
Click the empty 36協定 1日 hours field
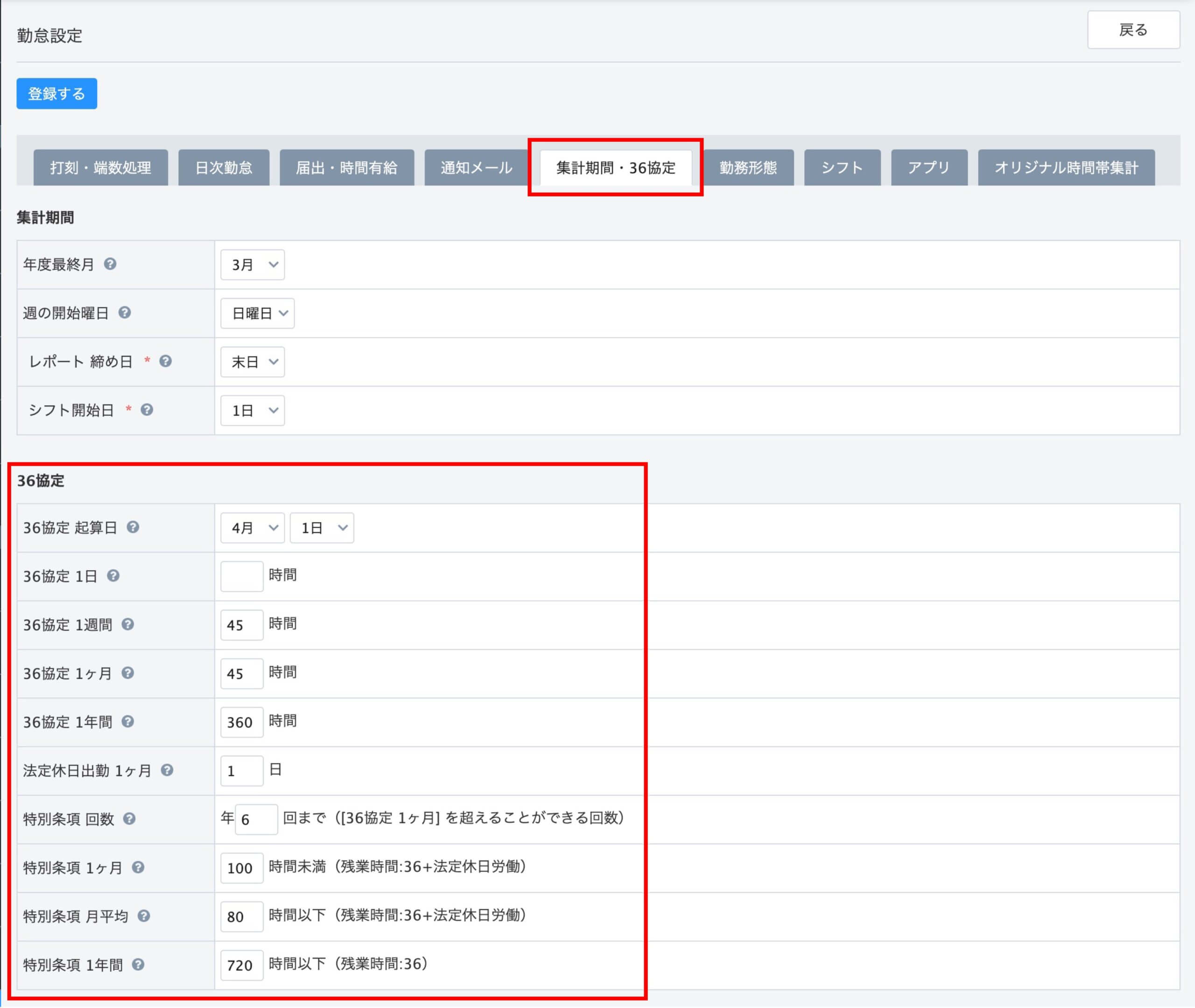(242, 576)
